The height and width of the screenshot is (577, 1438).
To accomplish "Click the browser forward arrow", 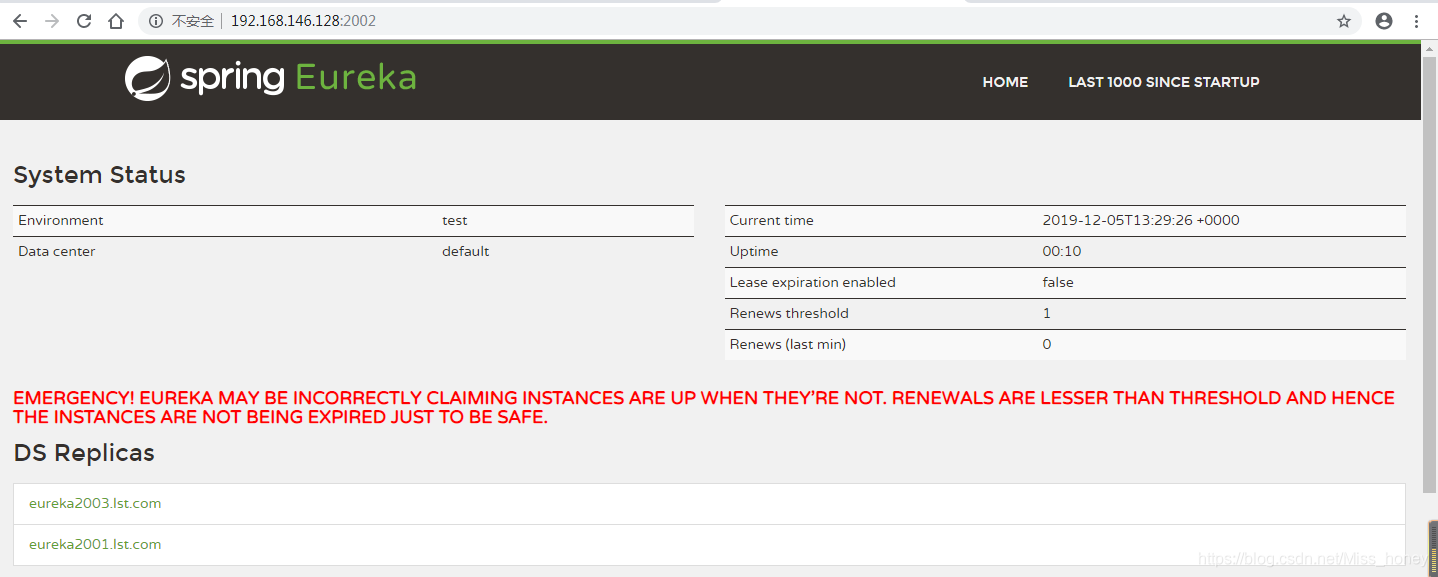I will [x=52, y=21].
